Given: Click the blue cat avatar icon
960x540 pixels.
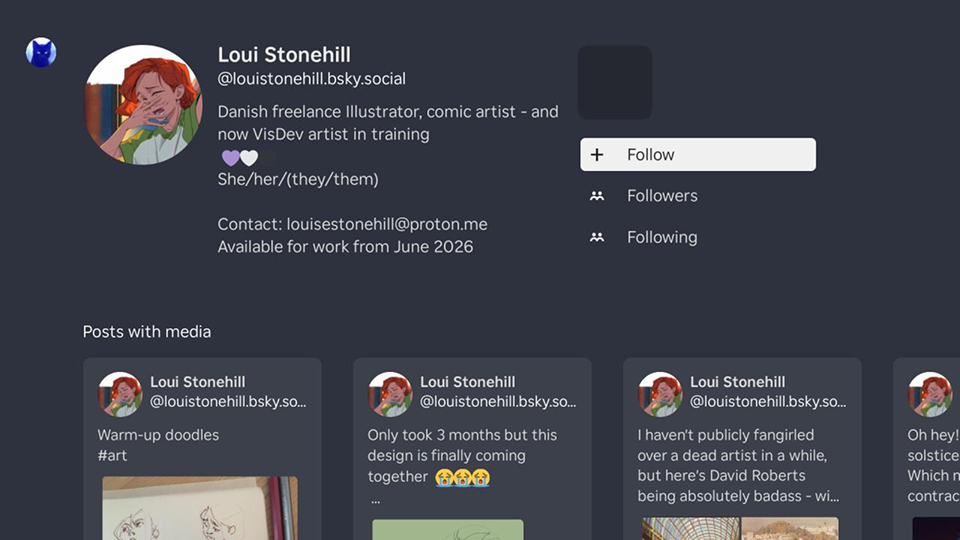Looking at the screenshot, I should [41, 52].
